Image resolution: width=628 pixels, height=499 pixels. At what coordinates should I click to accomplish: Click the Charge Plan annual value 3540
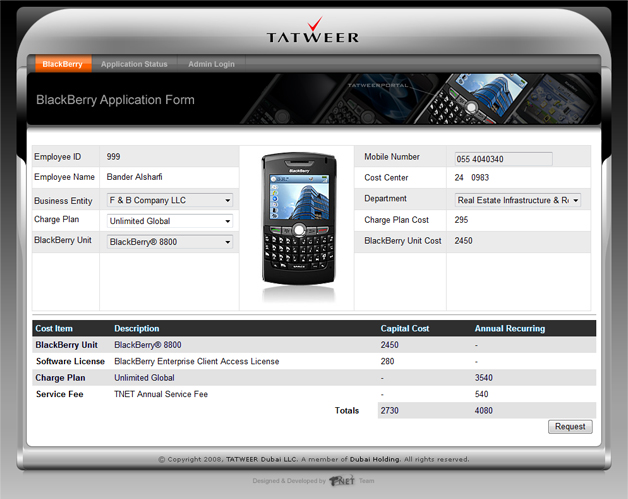pyautogui.click(x=484, y=378)
